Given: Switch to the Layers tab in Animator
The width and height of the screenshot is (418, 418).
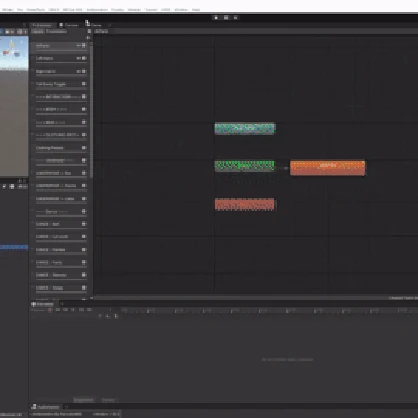Looking at the screenshot, I should pyautogui.click(x=38, y=31).
